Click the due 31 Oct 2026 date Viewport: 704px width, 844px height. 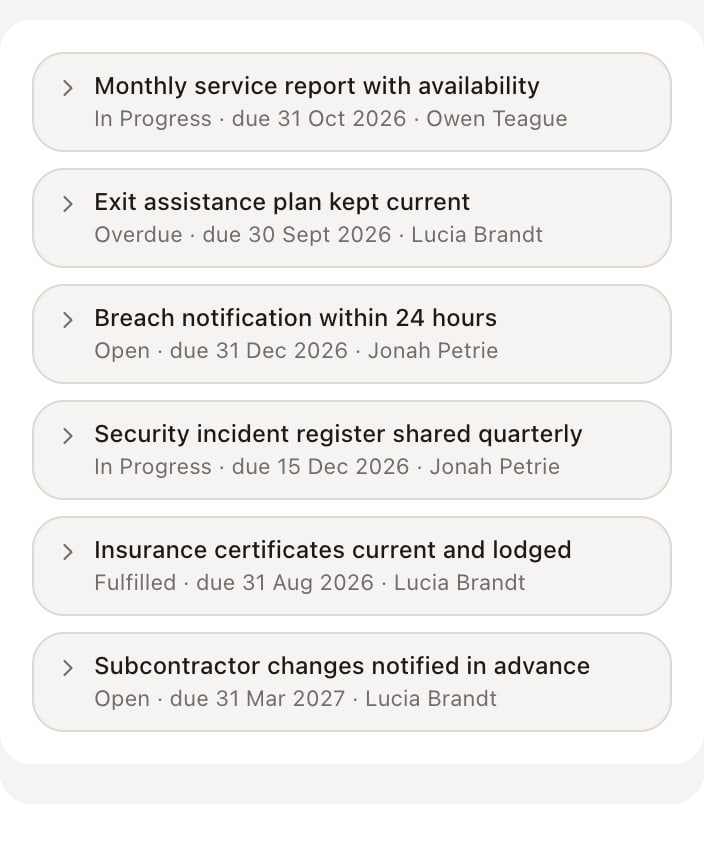pos(319,119)
